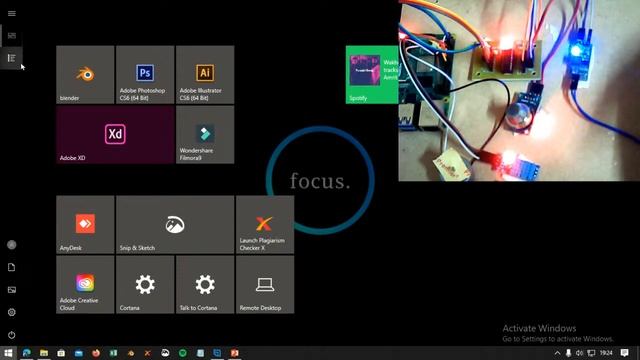Open Blender from the taskbar
Viewport: 640px width, 360px height.
[131, 353]
